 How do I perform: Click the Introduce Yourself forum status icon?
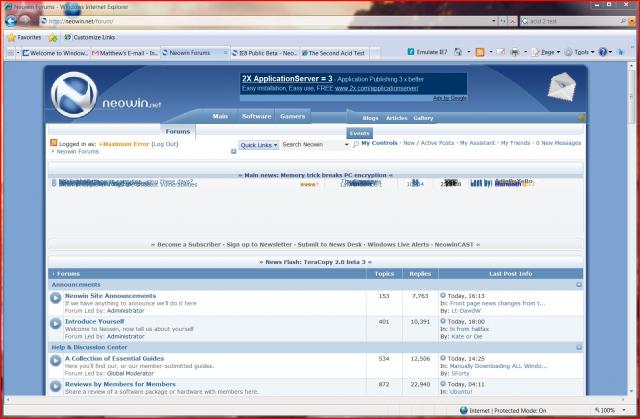pyautogui.click(x=56, y=324)
